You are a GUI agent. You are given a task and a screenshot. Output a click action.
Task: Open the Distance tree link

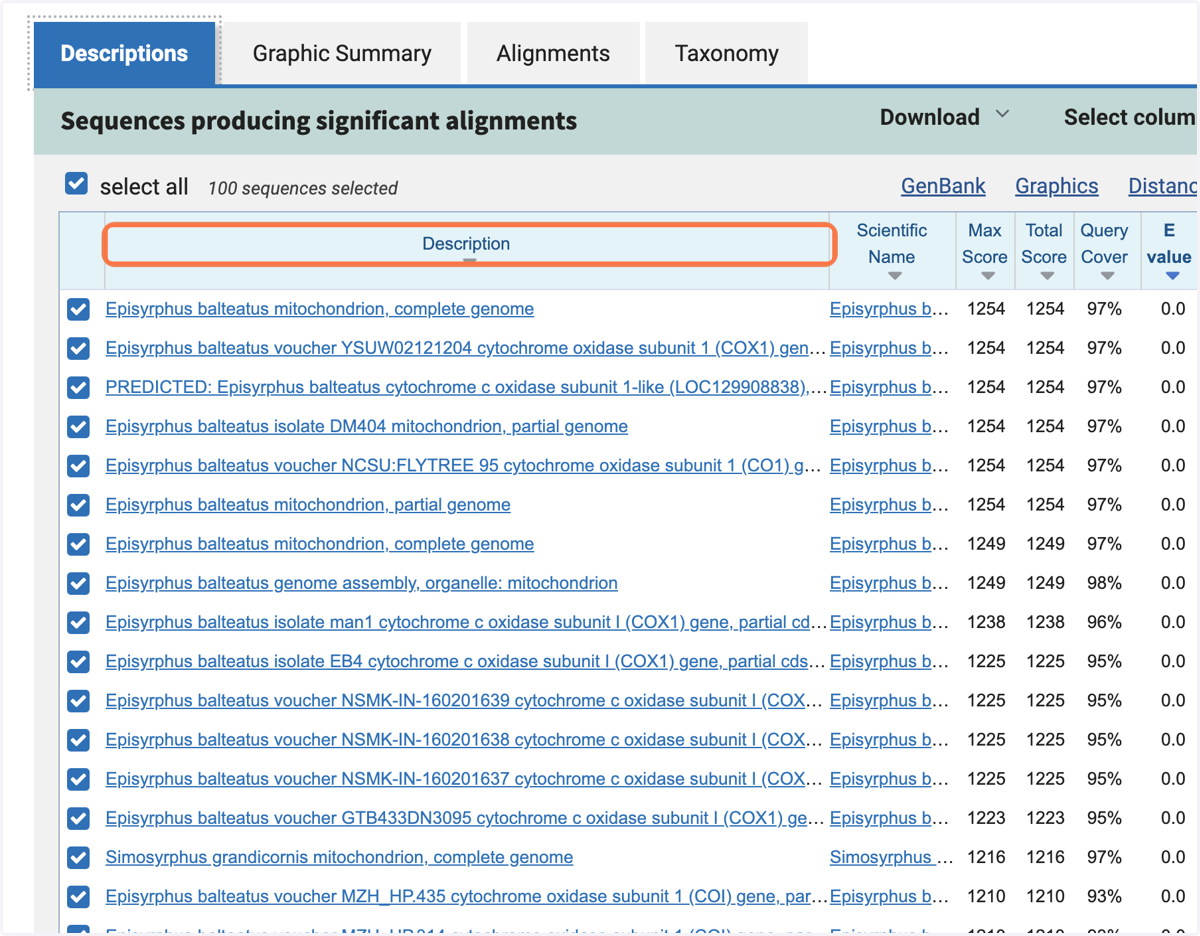(x=1163, y=186)
